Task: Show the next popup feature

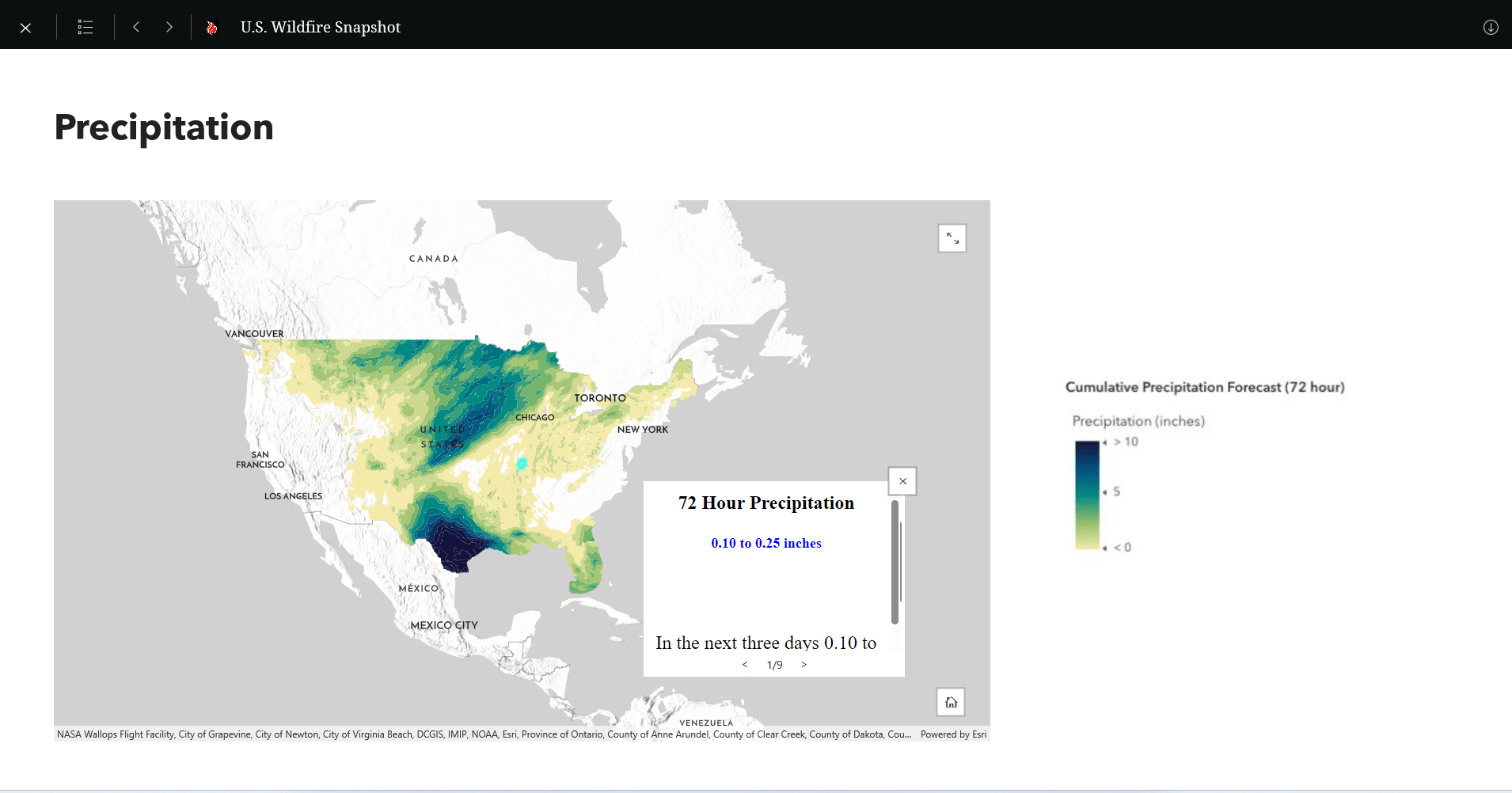Action: [803, 665]
